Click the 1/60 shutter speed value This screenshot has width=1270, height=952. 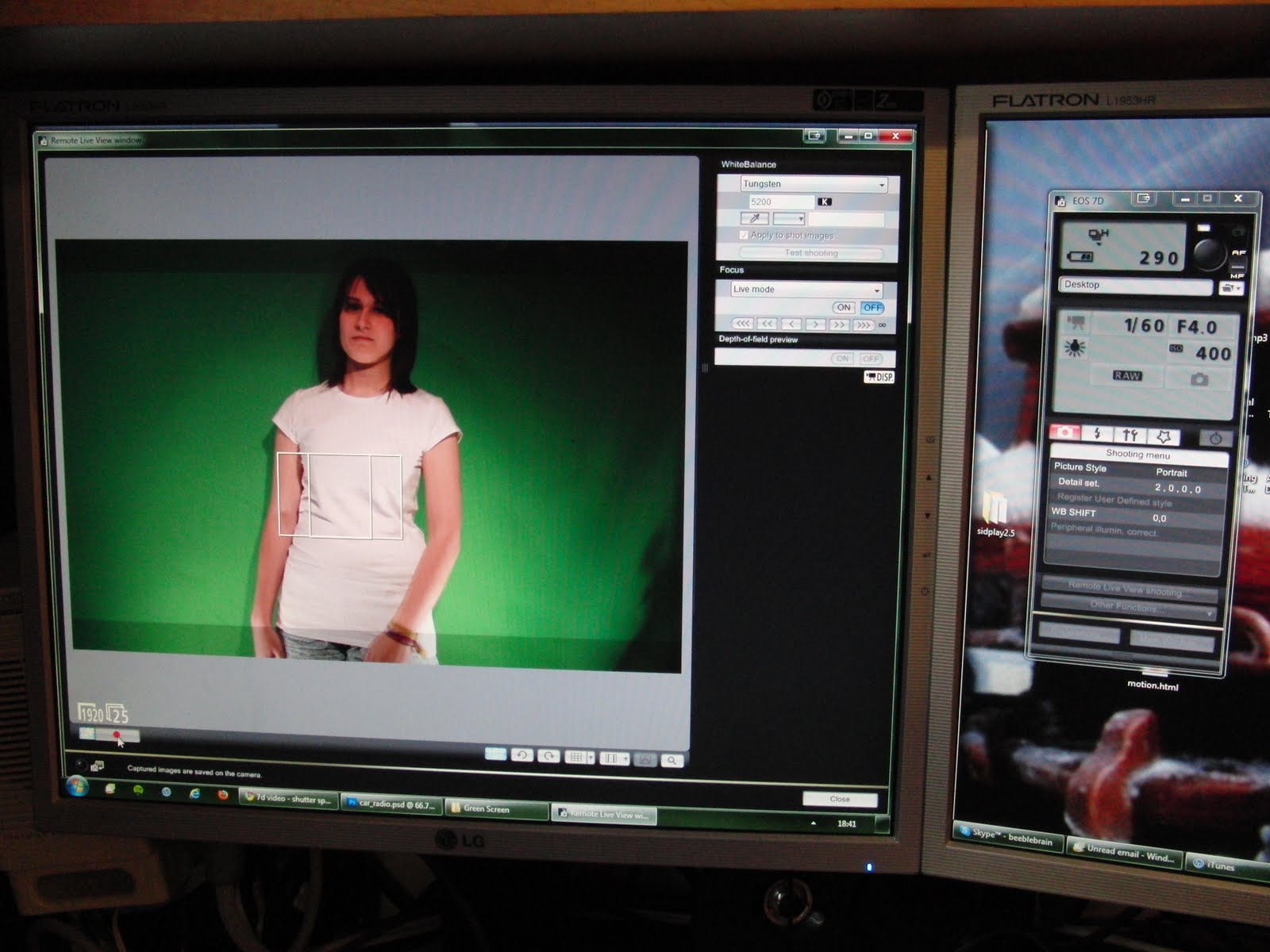[1143, 325]
